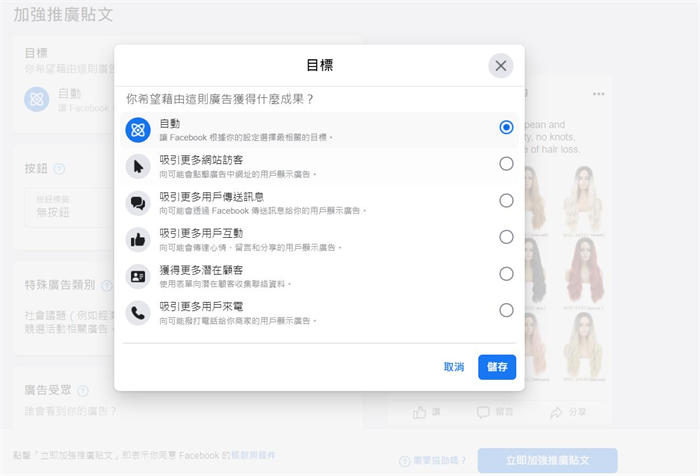This screenshot has height=476, width=700.
Task: Close the 目標 dialog with X
Action: pos(501,66)
